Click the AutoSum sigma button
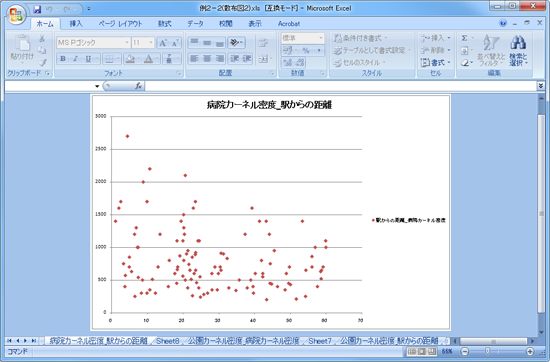This screenshot has width=550, height=362. [465, 38]
